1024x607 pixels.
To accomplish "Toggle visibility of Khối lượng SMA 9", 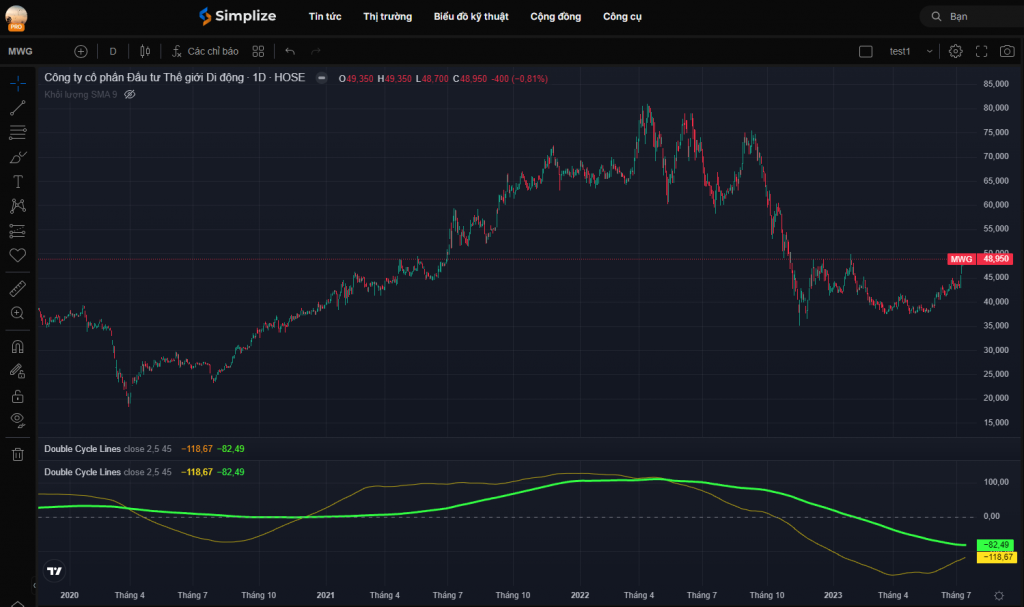I will [x=130, y=94].
